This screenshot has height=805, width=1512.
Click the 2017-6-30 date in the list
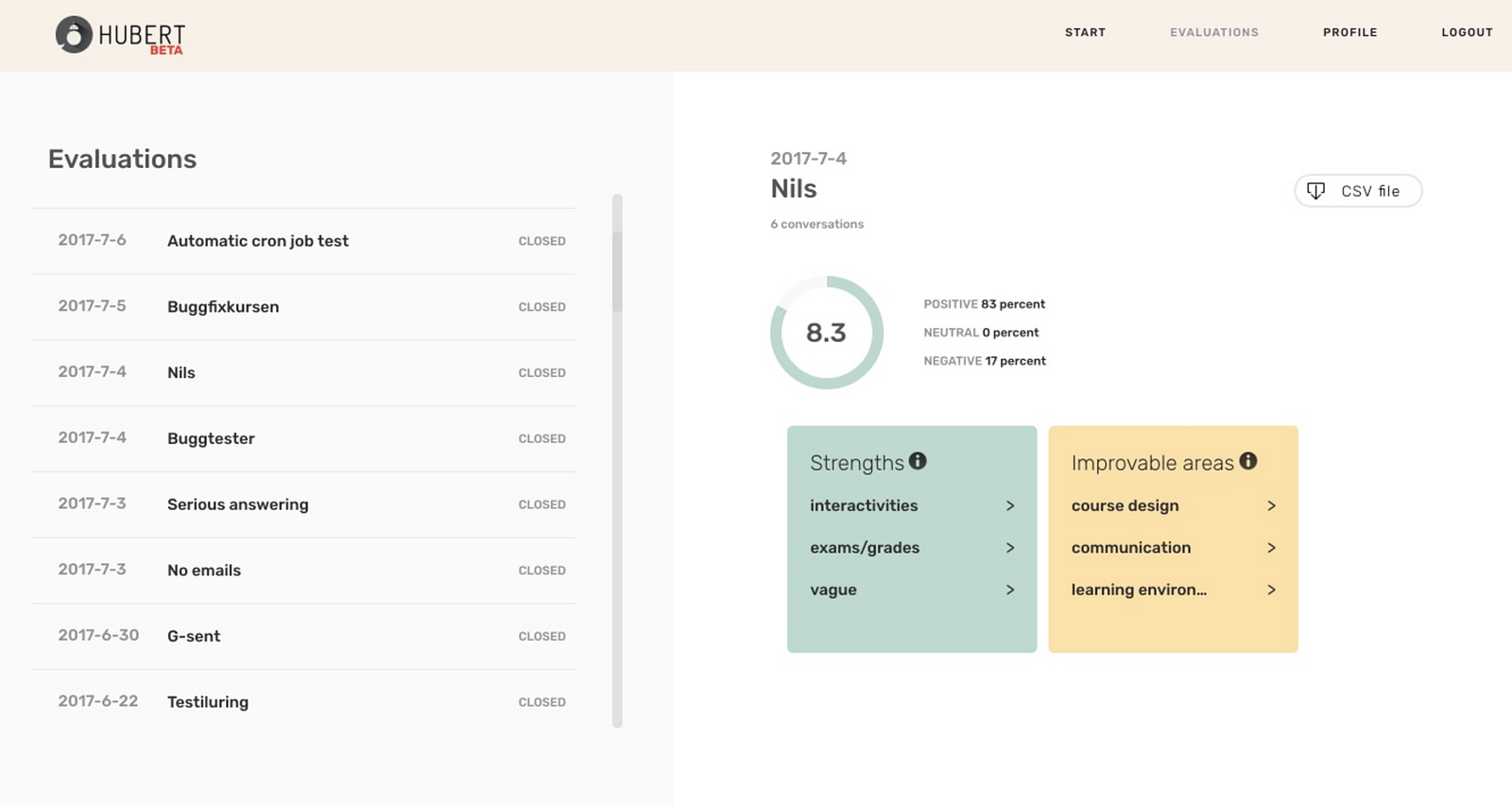pos(98,635)
